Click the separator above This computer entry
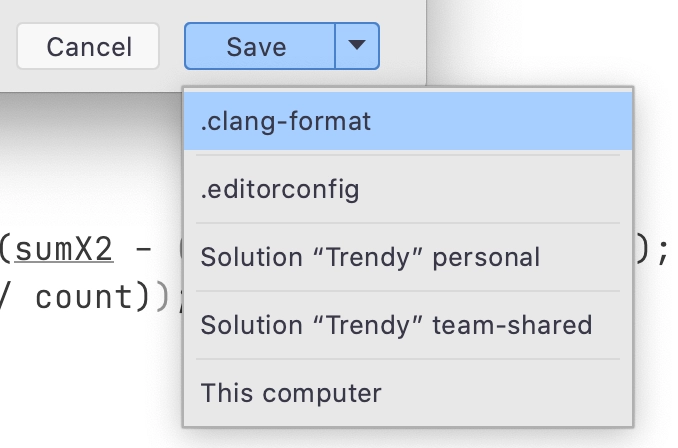Viewport: 678px width, 448px height. (x=408, y=358)
